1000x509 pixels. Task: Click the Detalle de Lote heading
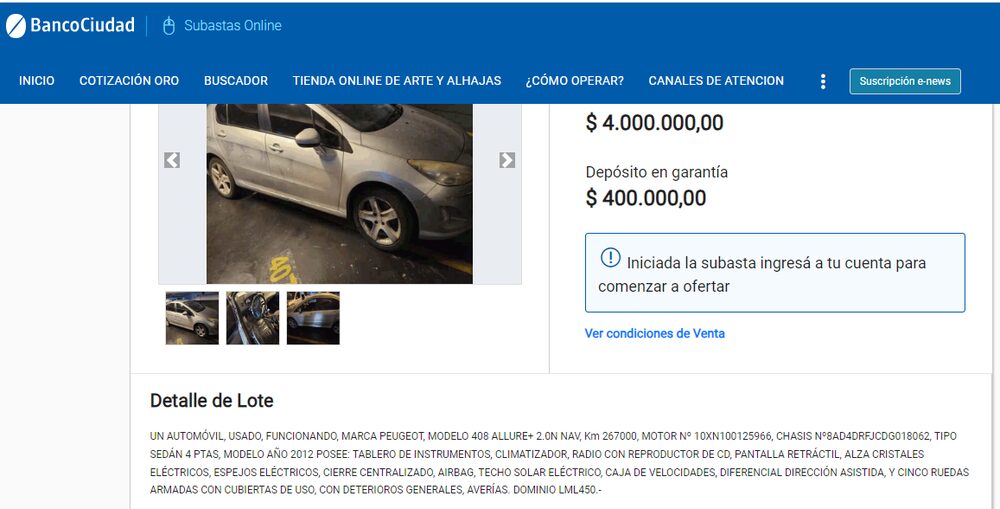click(x=212, y=401)
